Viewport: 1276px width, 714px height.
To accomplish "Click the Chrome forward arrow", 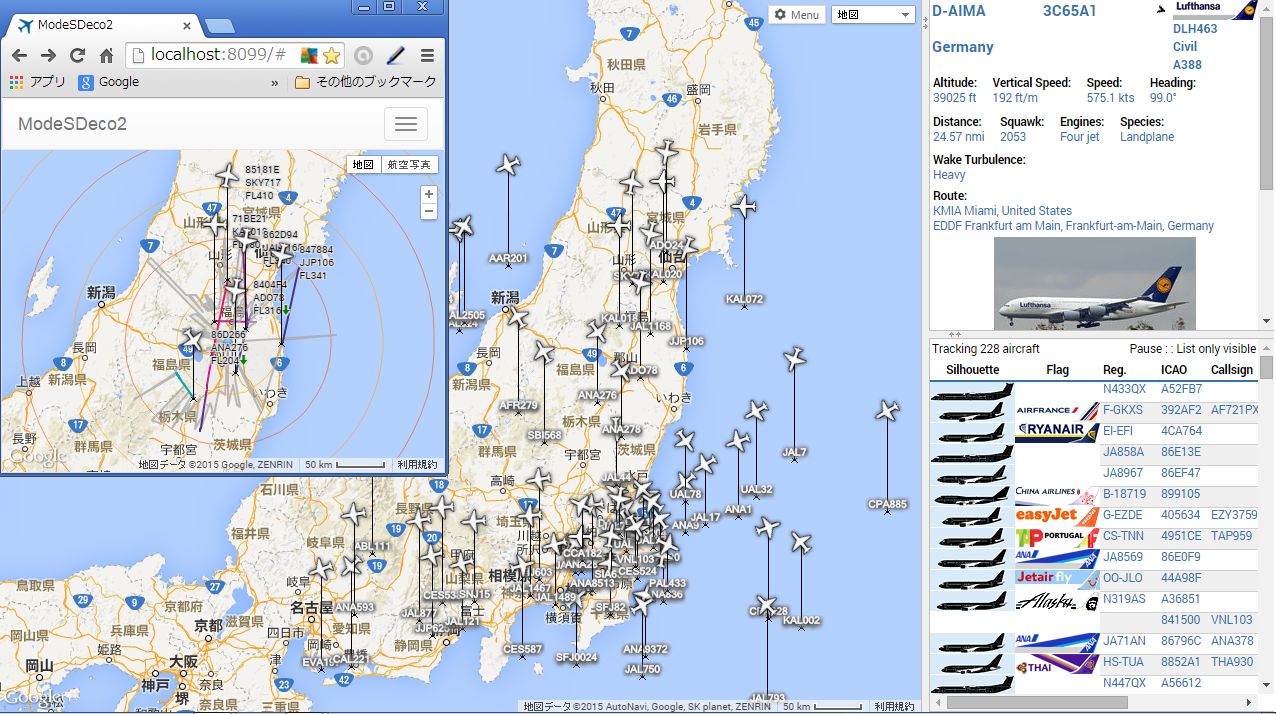I will 48,55.
